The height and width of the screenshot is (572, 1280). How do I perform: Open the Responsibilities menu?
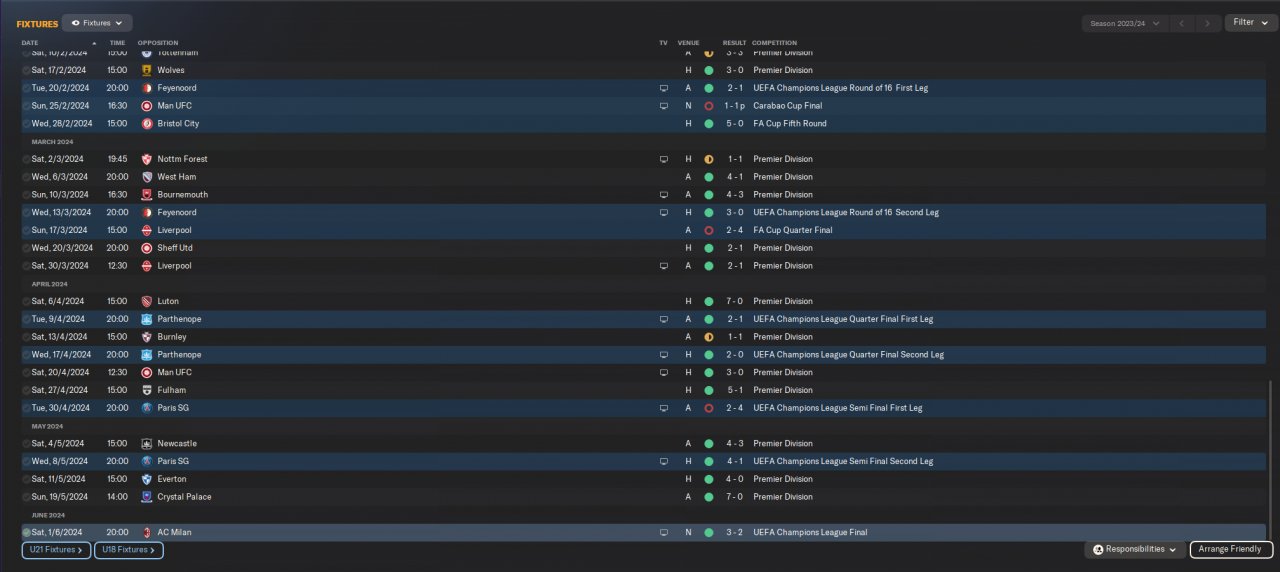1135,550
